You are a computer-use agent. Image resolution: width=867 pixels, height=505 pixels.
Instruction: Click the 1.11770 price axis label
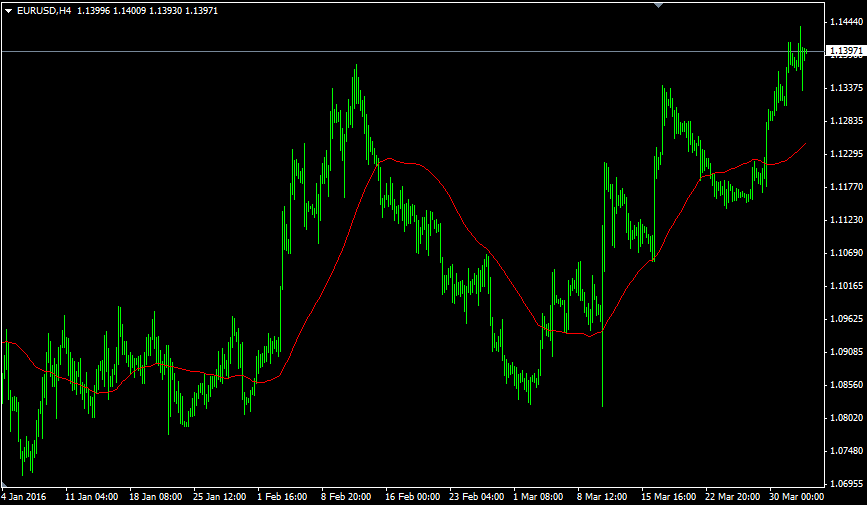846,187
